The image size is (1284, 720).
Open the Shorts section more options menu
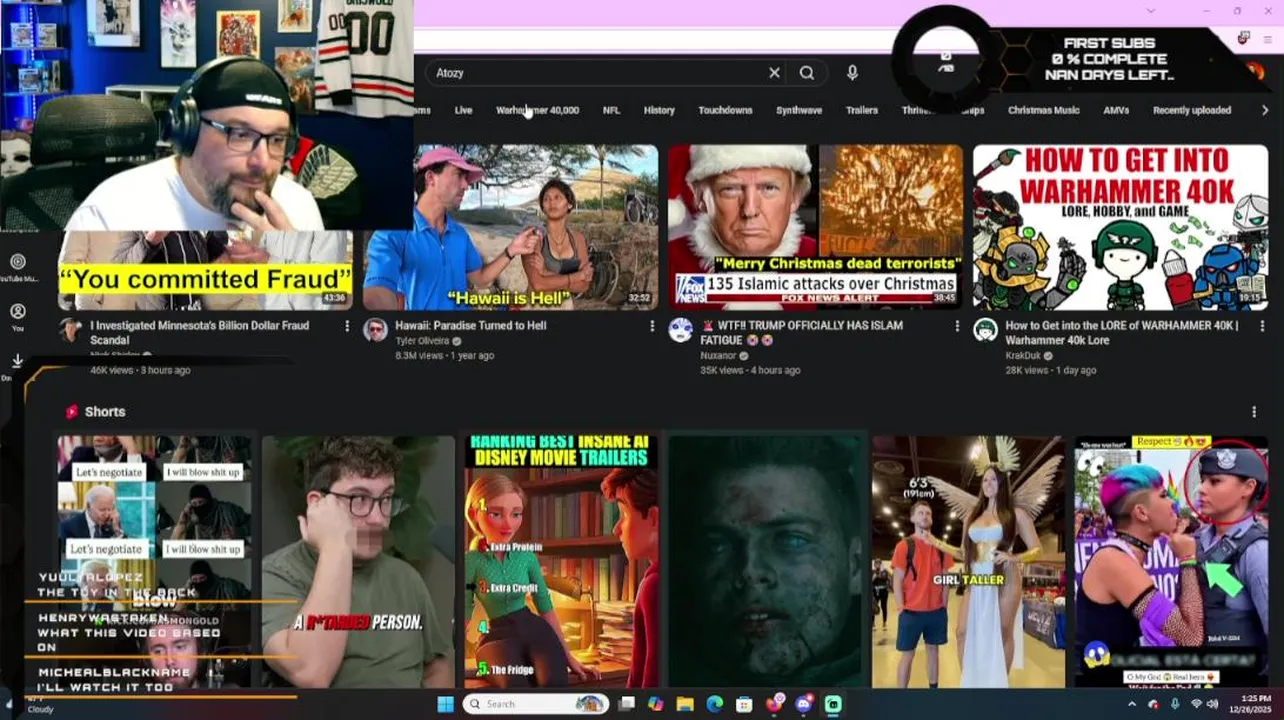[x=1254, y=412]
